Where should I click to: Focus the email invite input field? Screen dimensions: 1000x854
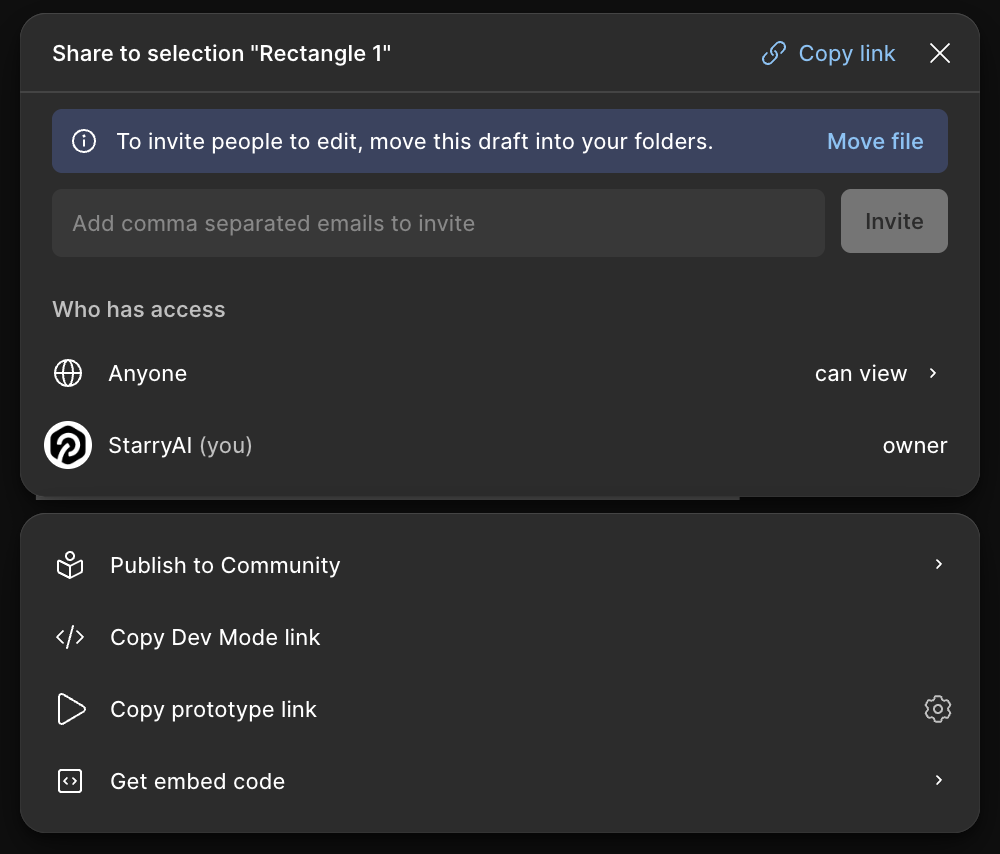pos(438,223)
